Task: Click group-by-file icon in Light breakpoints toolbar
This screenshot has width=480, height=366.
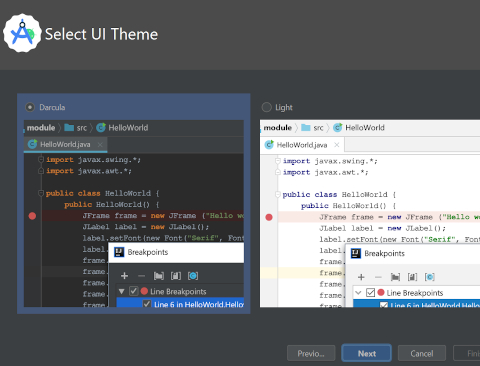Action: [x=412, y=277]
